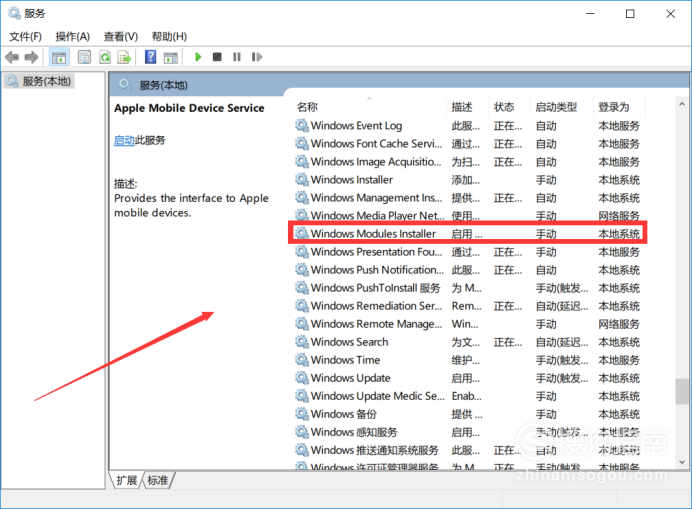Select the Windows Image Acquisition row
Image resolution: width=692 pixels, height=509 pixels.
pyautogui.click(x=468, y=162)
